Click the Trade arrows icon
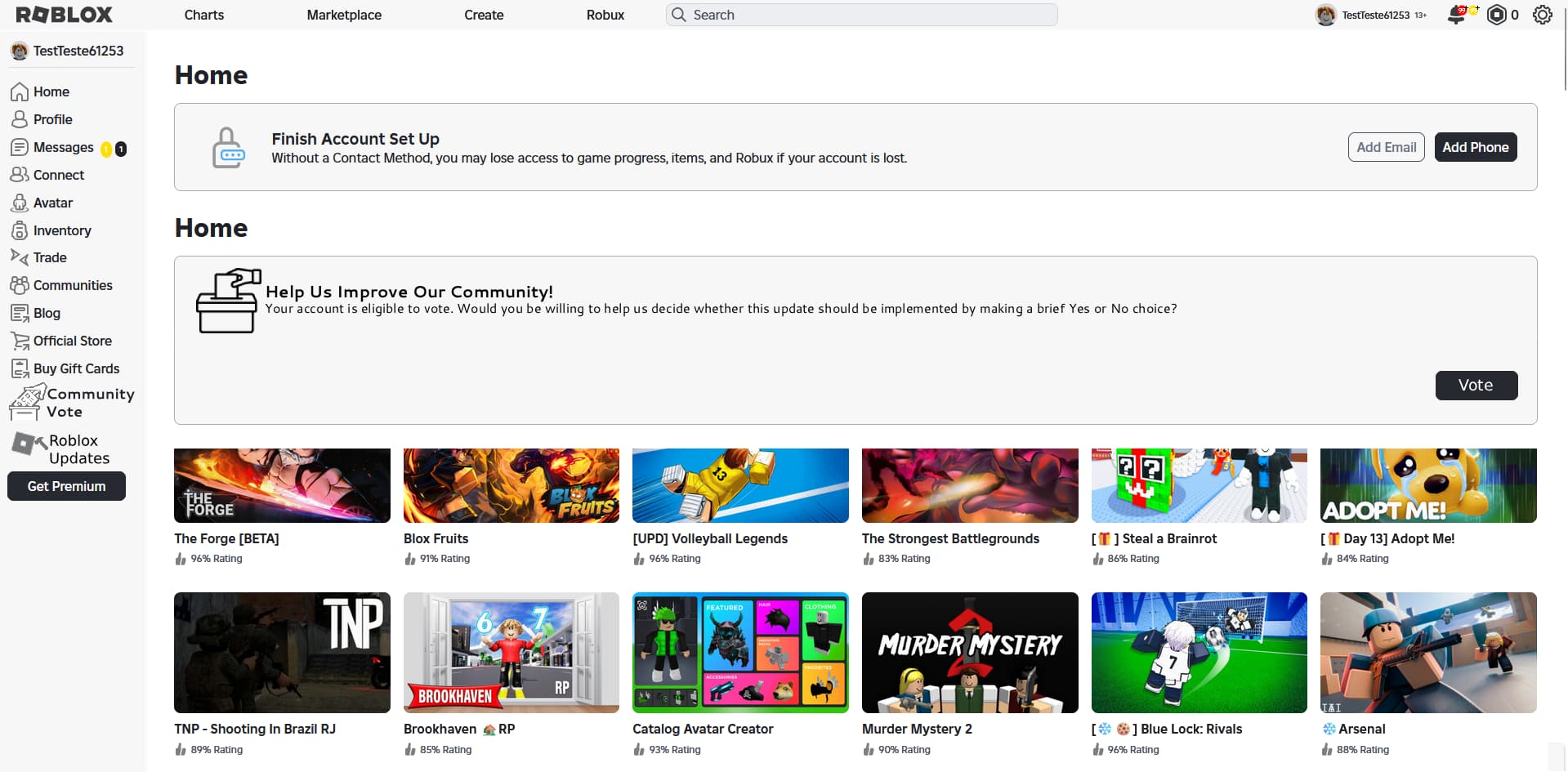1568x772 pixels. tap(20, 257)
